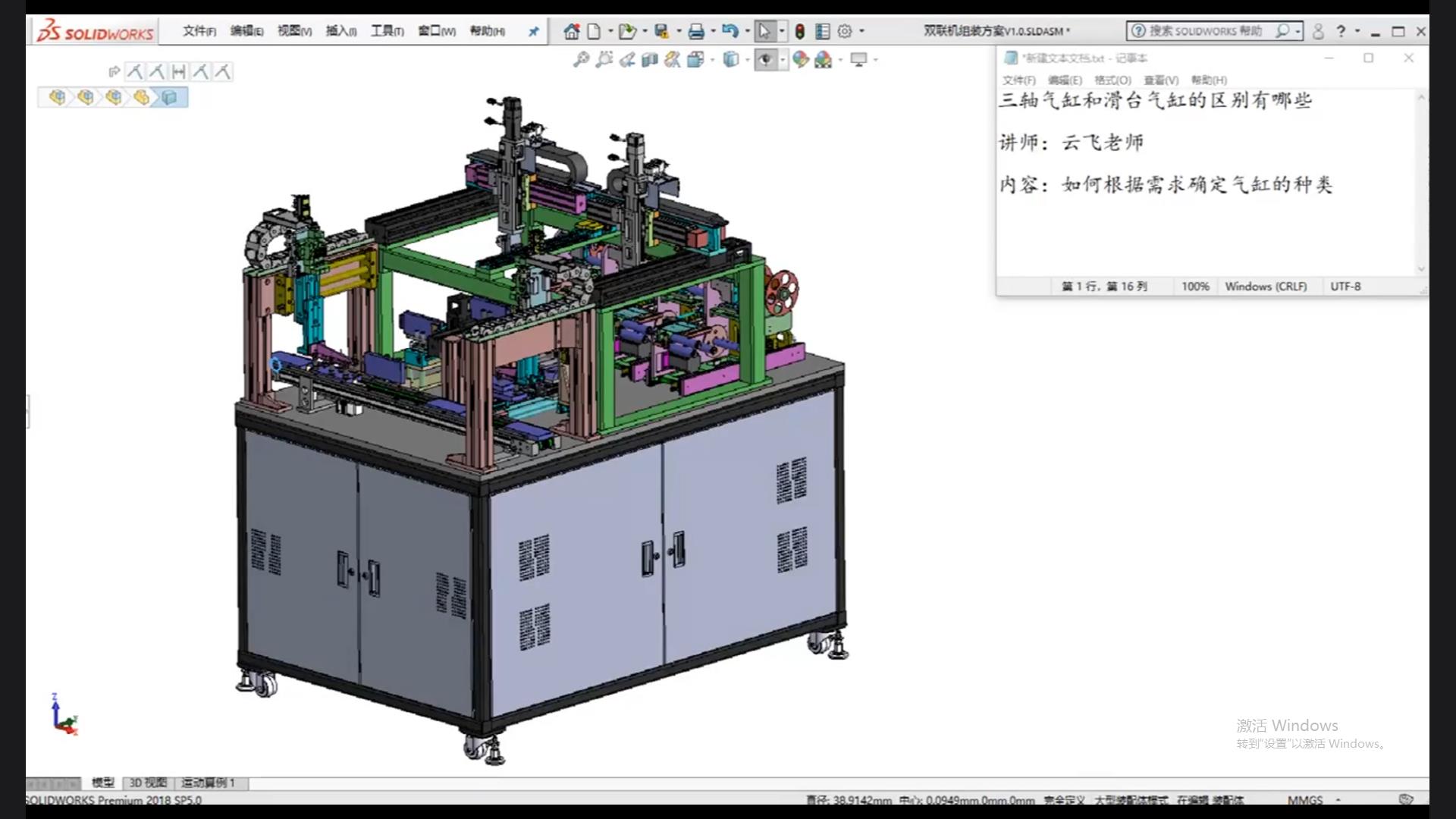The width and height of the screenshot is (1456, 819).
Task: Click the View Settings monitor icon
Action: pyautogui.click(x=858, y=59)
